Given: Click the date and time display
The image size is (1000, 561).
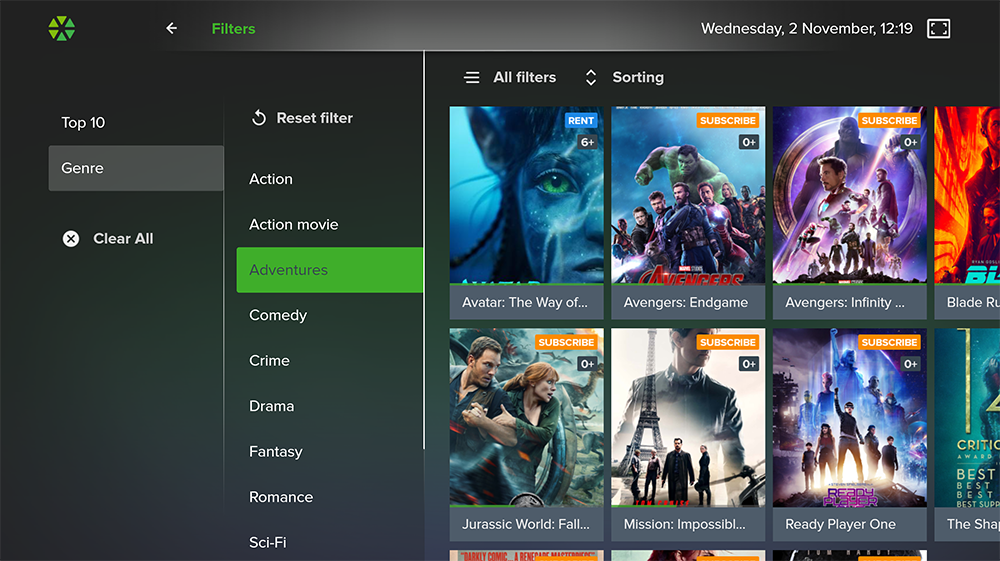Looking at the screenshot, I should (x=807, y=29).
